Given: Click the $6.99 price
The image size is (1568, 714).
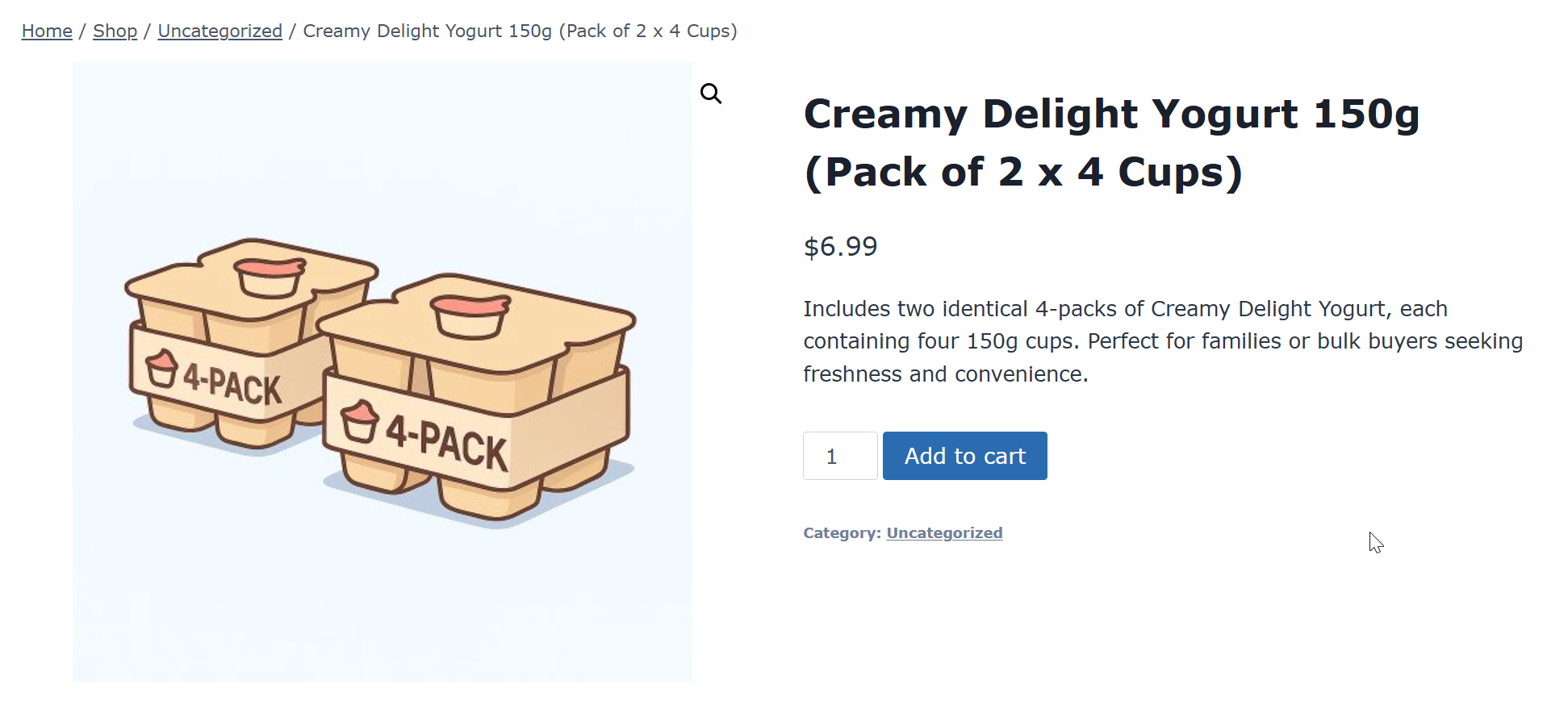Looking at the screenshot, I should coord(840,247).
